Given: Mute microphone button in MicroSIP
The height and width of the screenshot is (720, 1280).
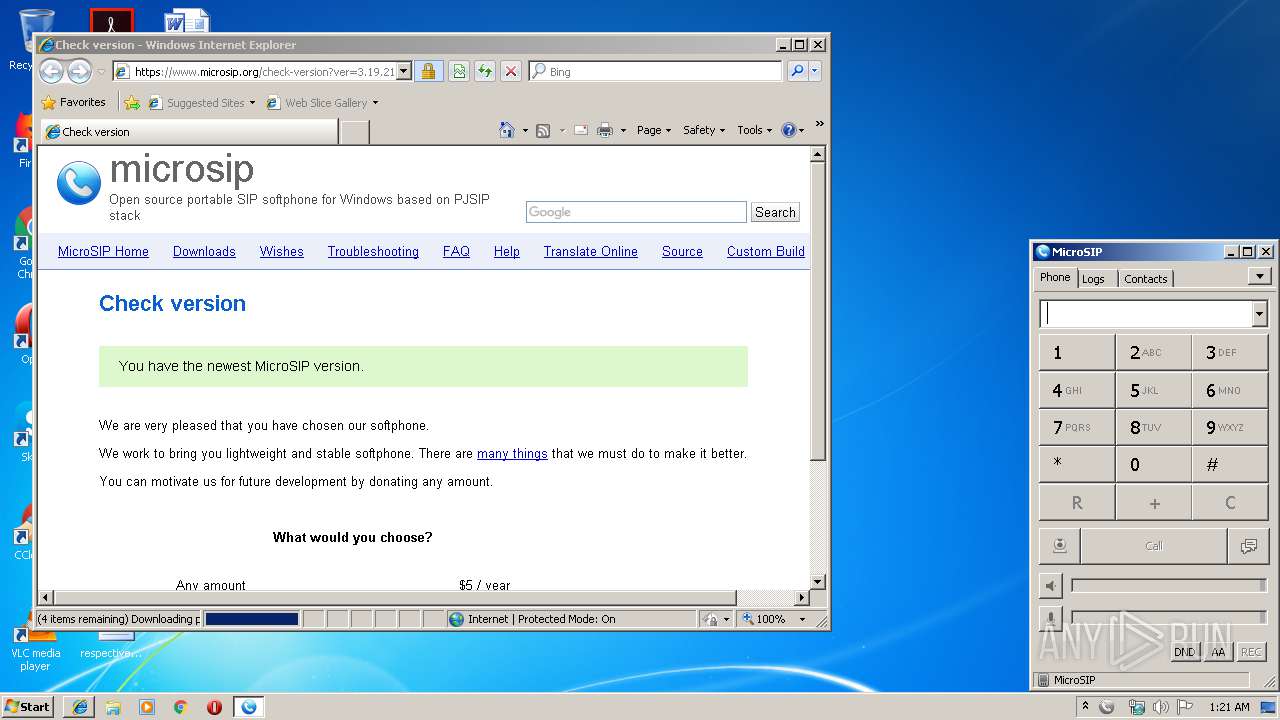Looking at the screenshot, I should [1050, 617].
